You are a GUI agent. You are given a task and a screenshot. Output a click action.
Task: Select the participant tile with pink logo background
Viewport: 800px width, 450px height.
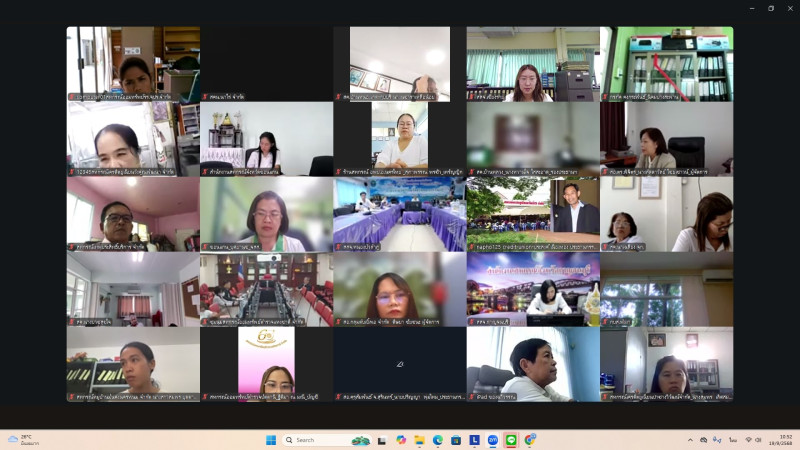click(x=266, y=362)
